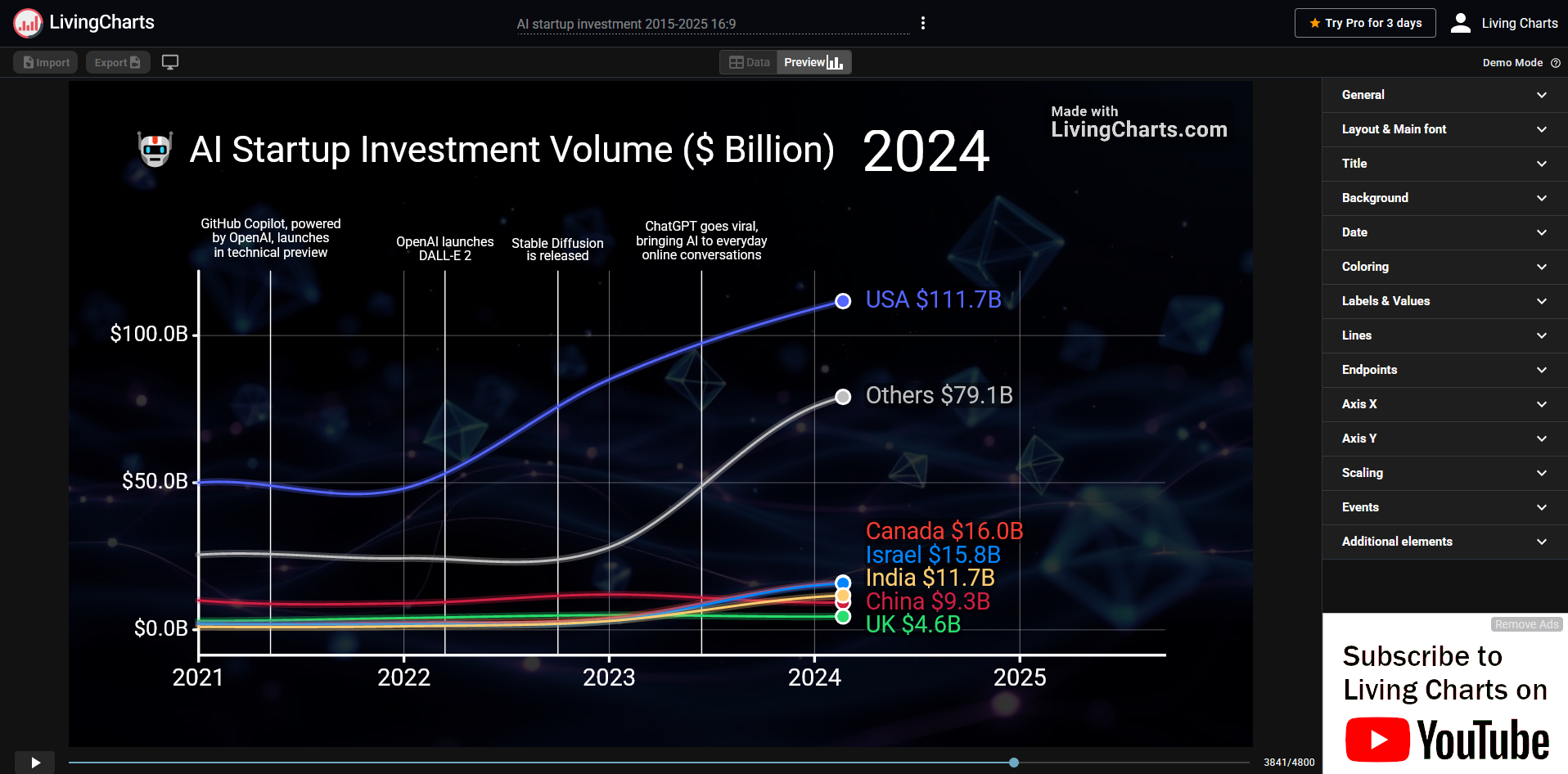Screen dimensions: 1568x774
Task: Click the Import button
Action: click(x=46, y=62)
